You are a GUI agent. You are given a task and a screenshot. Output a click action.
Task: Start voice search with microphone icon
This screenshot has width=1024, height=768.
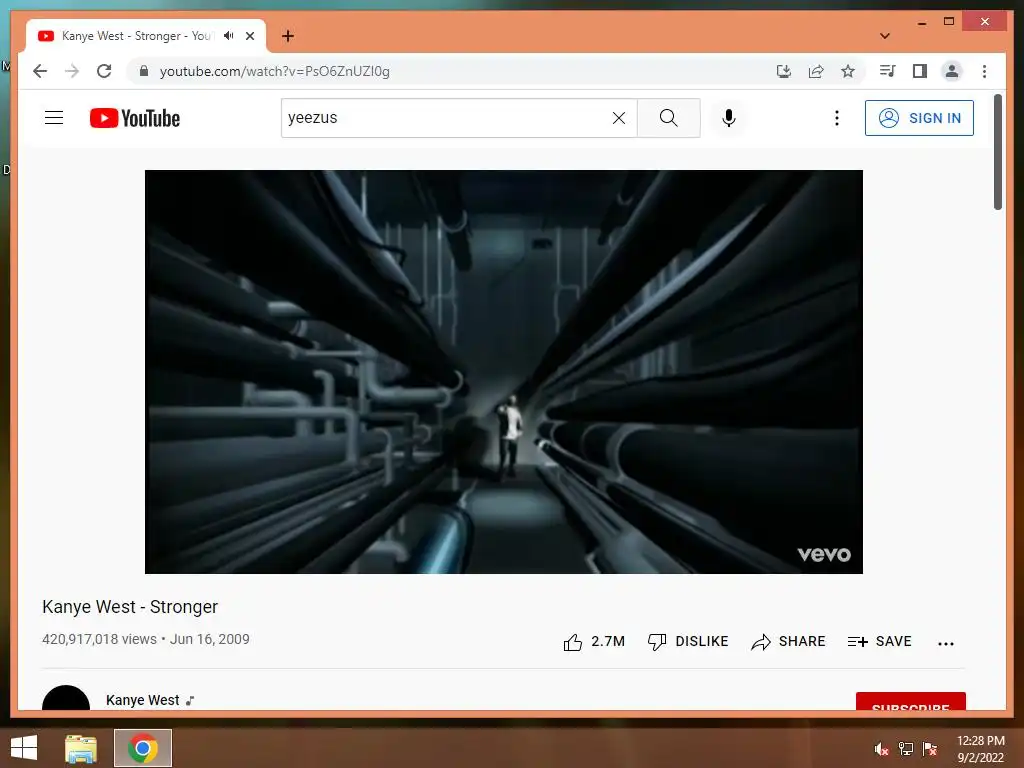[x=729, y=118]
